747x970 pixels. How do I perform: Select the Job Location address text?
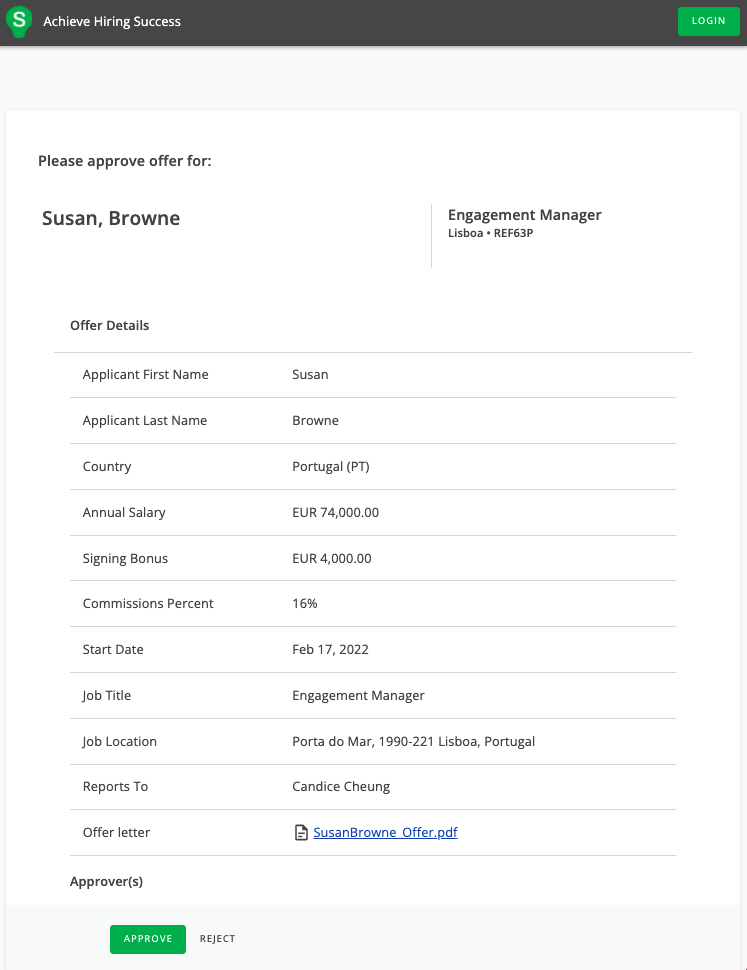click(x=413, y=742)
